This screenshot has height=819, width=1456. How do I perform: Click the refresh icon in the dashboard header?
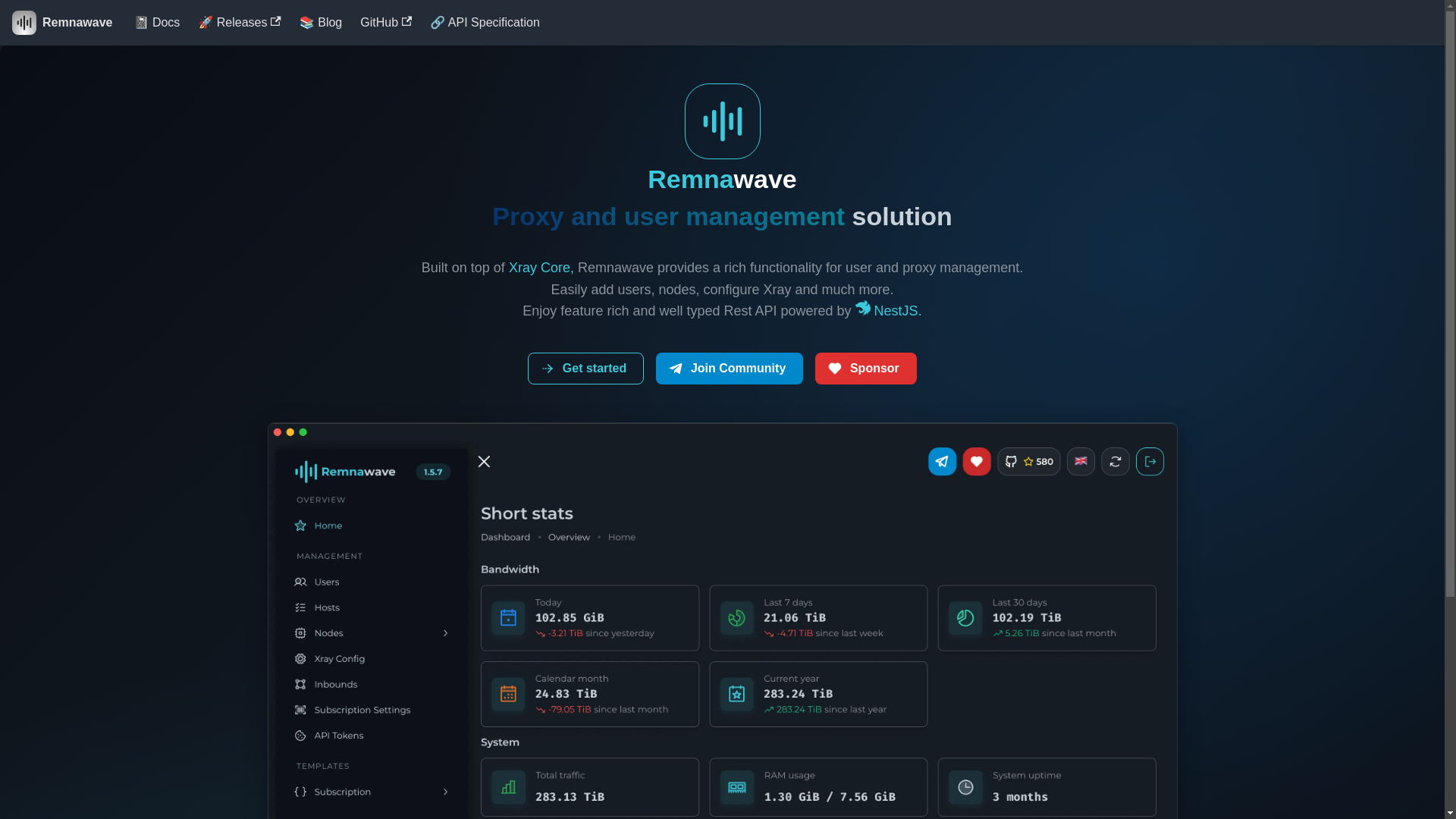[1115, 461]
